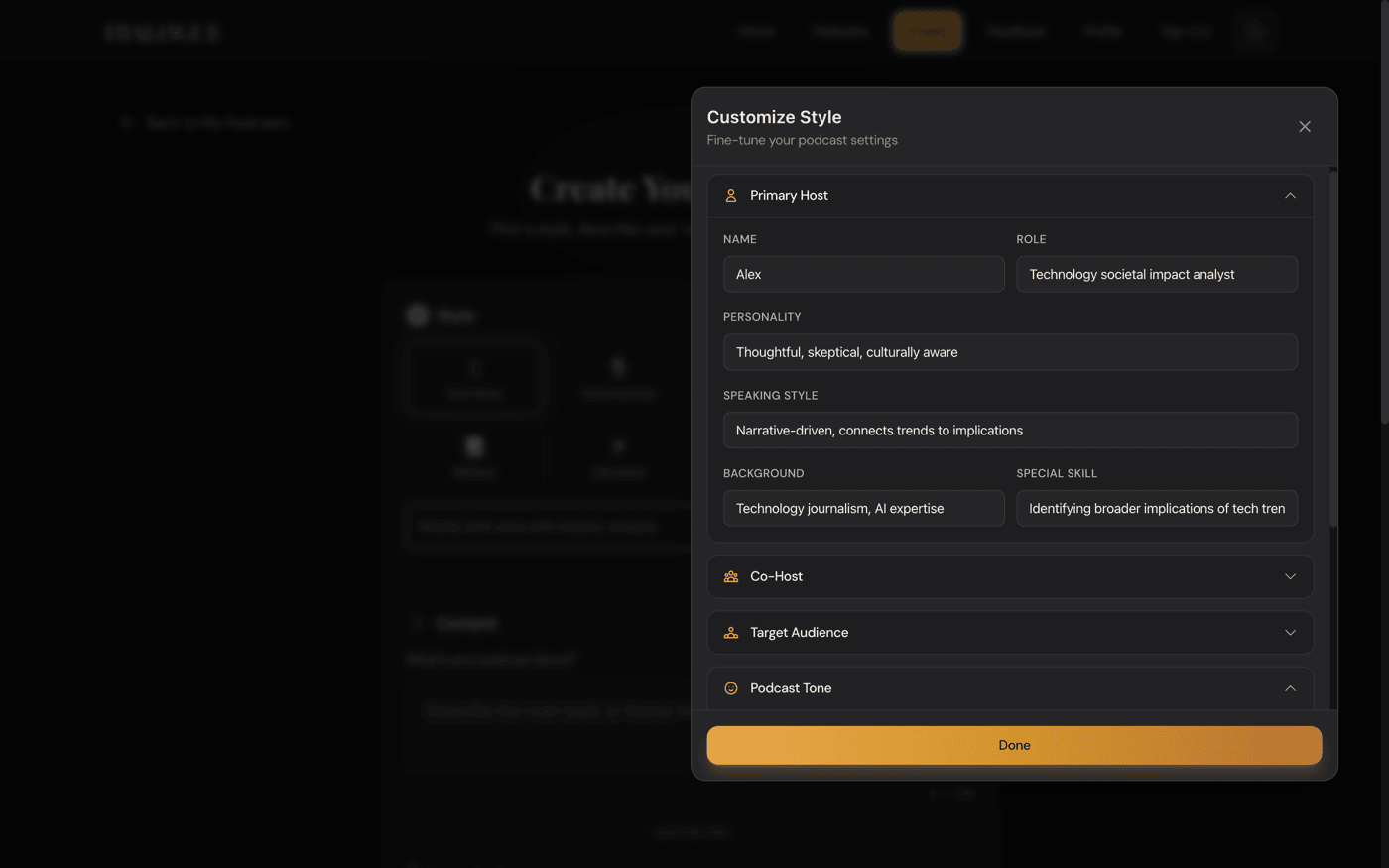Click the Target Audience section title
This screenshot has width=1389, height=868.
(799, 633)
